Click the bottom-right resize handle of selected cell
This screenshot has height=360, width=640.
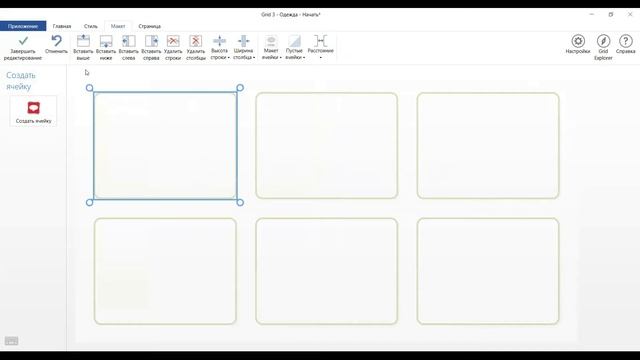(240, 202)
